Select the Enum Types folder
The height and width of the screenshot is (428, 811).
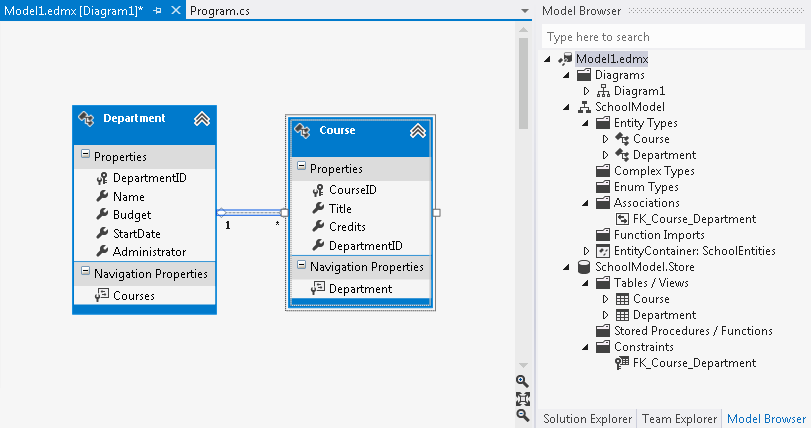point(637,187)
